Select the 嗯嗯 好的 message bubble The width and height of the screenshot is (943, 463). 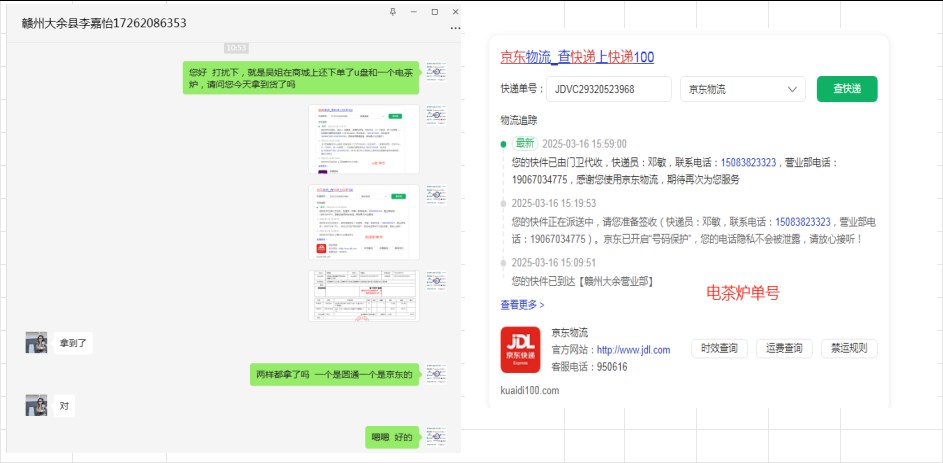click(x=392, y=437)
